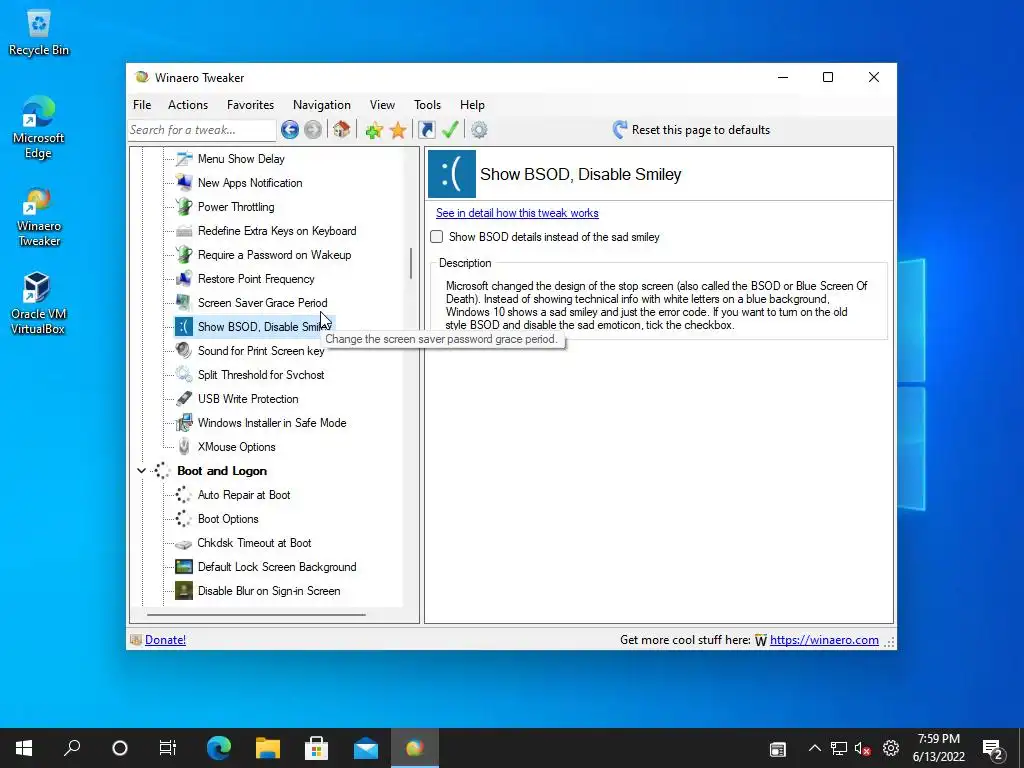The width and height of the screenshot is (1024, 768).
Task: Tick Show BSOD details instead of sad smiley
Action: pos(437,237)
